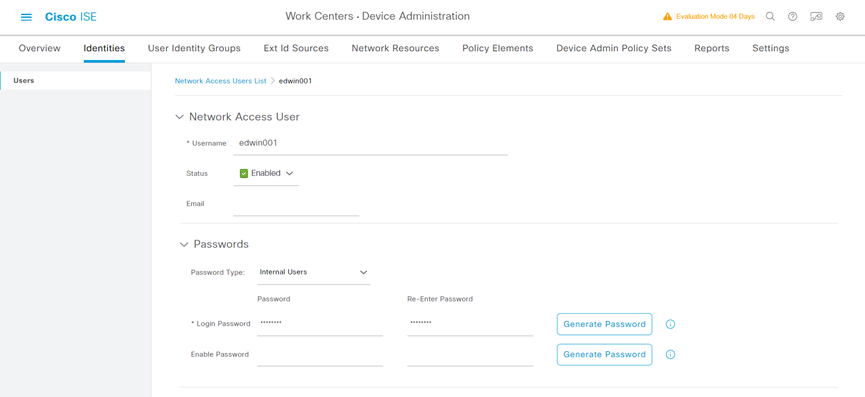
Task: Open the hamburger navigation menu
Action: (26, 17)
